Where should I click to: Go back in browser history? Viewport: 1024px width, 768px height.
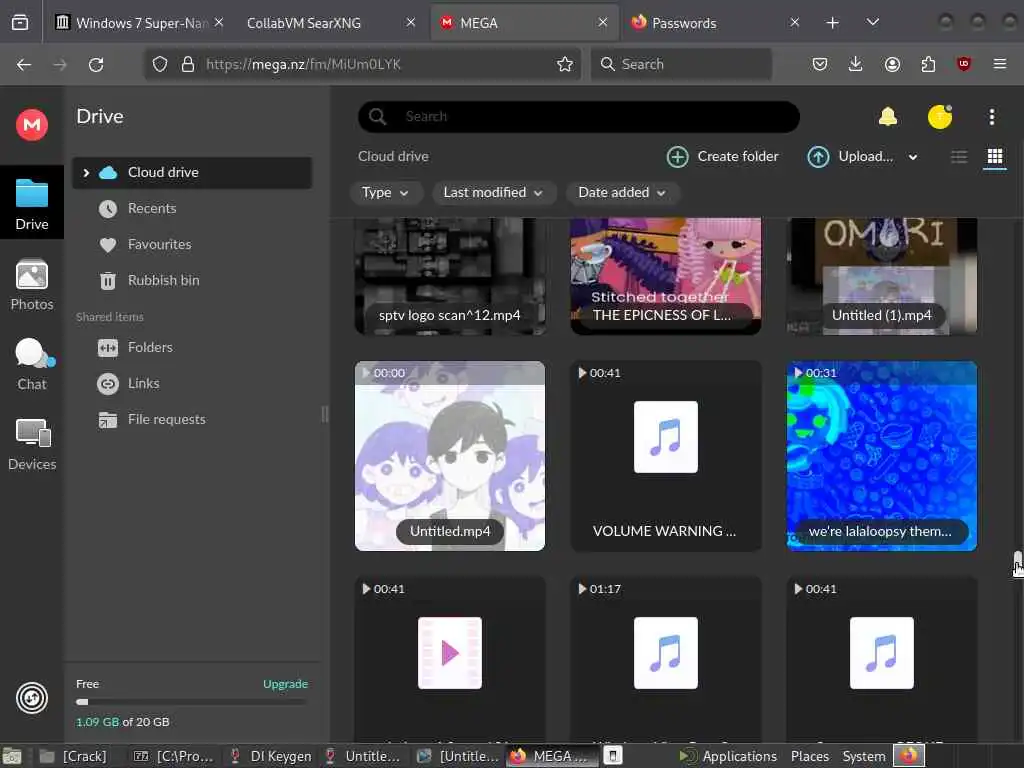(x=24, y=64)
